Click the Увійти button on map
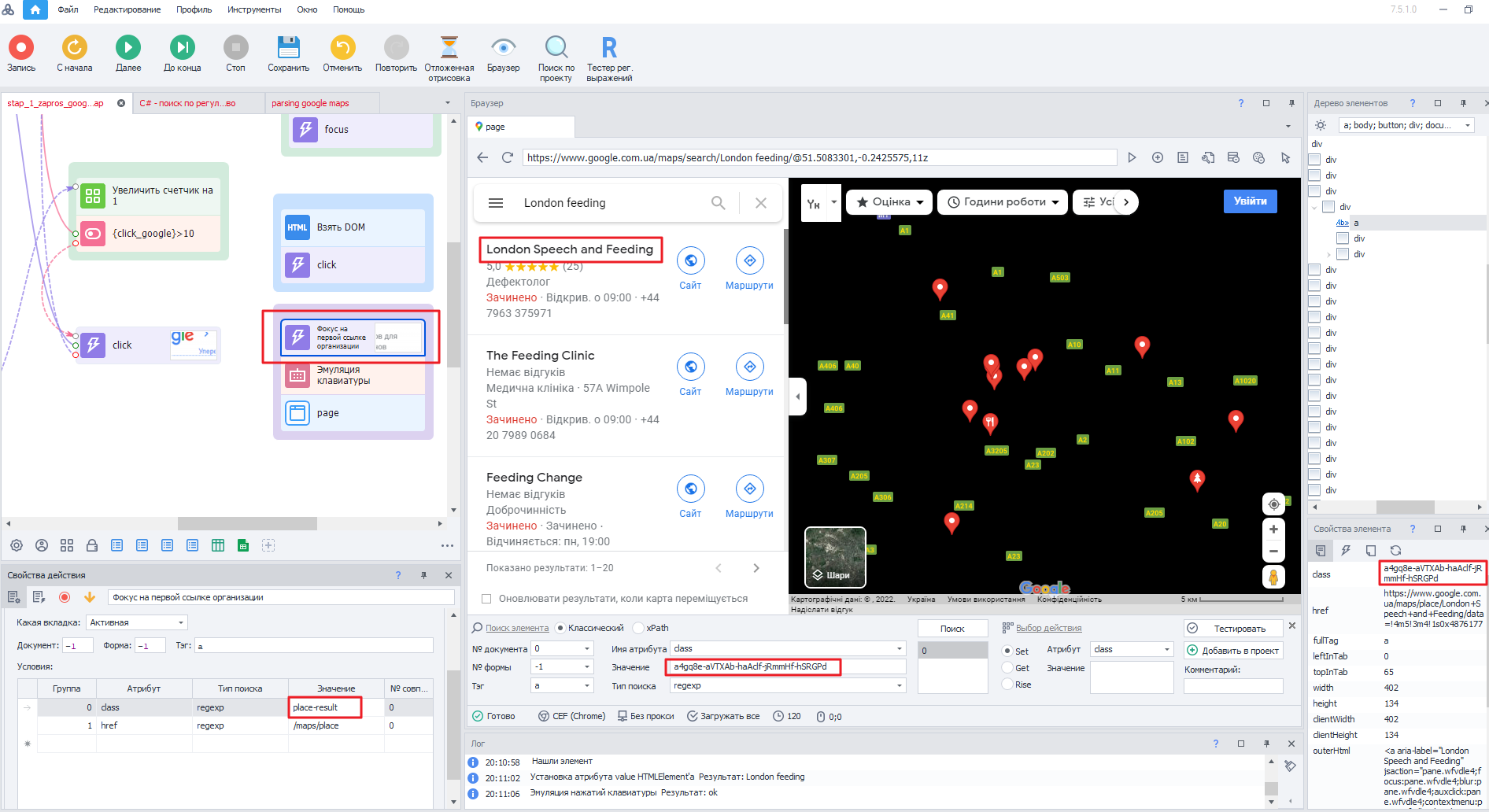This screenshot has width=1489, height=812. (x=1250, y=201)
